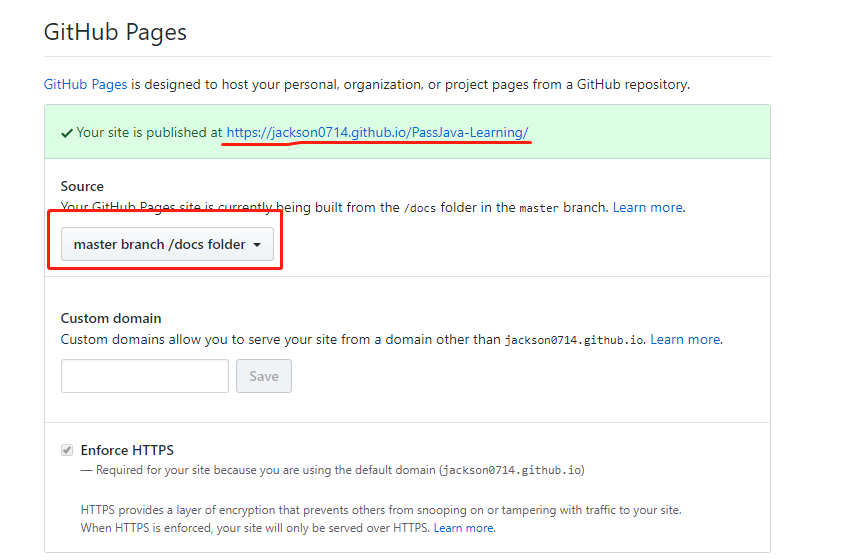Image resolution: width=861 pixels, height=560 pixels.
Task: Click the Save button for custom domain
Action: coord(264,376)
